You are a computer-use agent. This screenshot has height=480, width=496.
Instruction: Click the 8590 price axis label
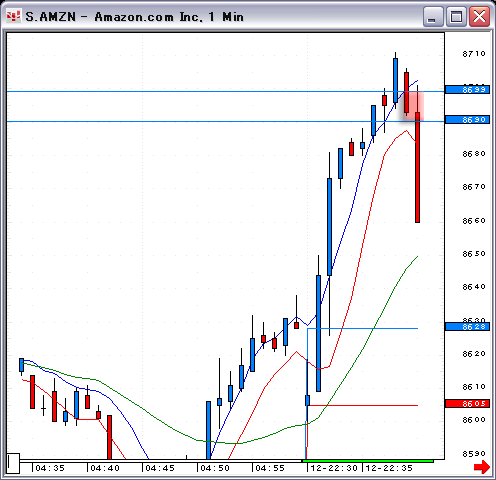[474, 454]
